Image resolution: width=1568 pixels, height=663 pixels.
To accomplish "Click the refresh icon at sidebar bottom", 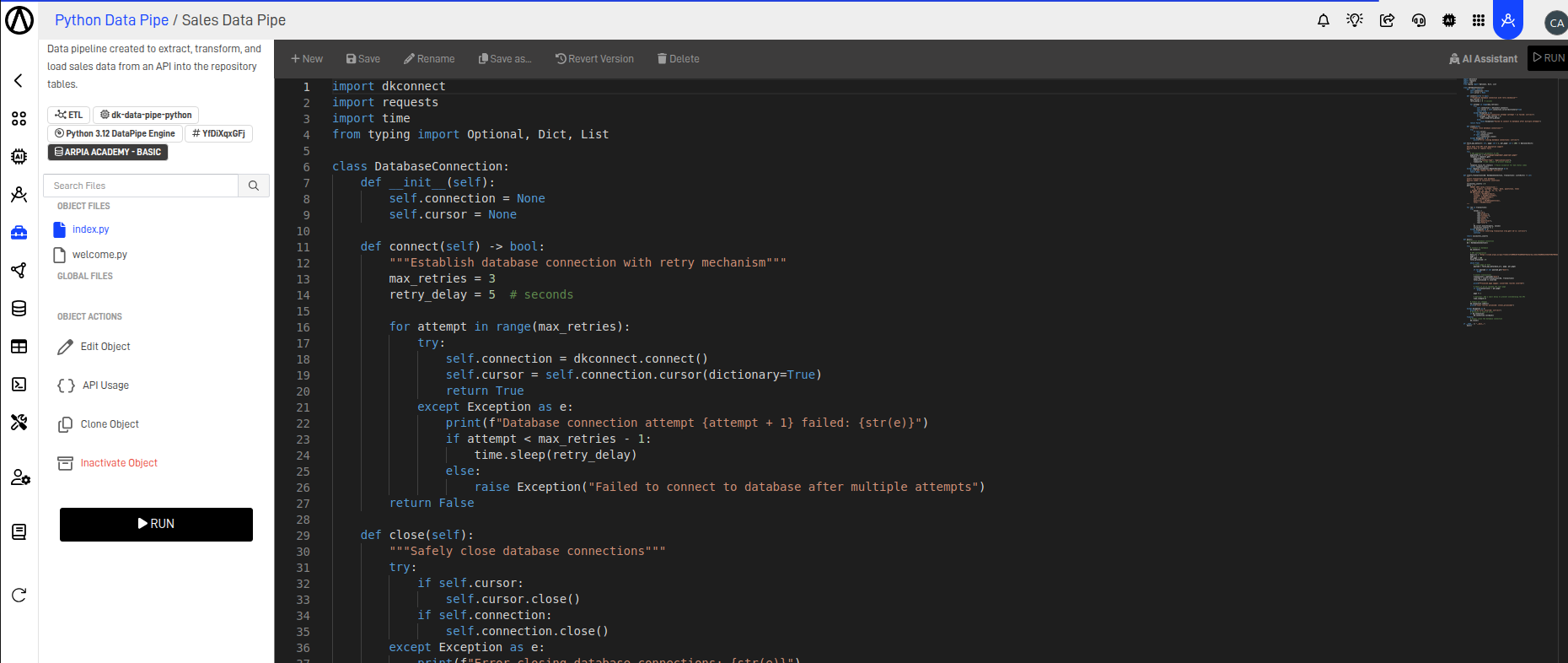I will point(19,596).
